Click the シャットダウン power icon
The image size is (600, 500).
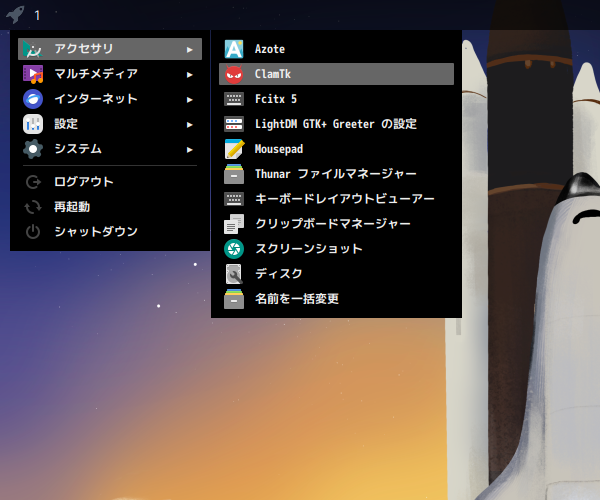(x=33, y=232)
